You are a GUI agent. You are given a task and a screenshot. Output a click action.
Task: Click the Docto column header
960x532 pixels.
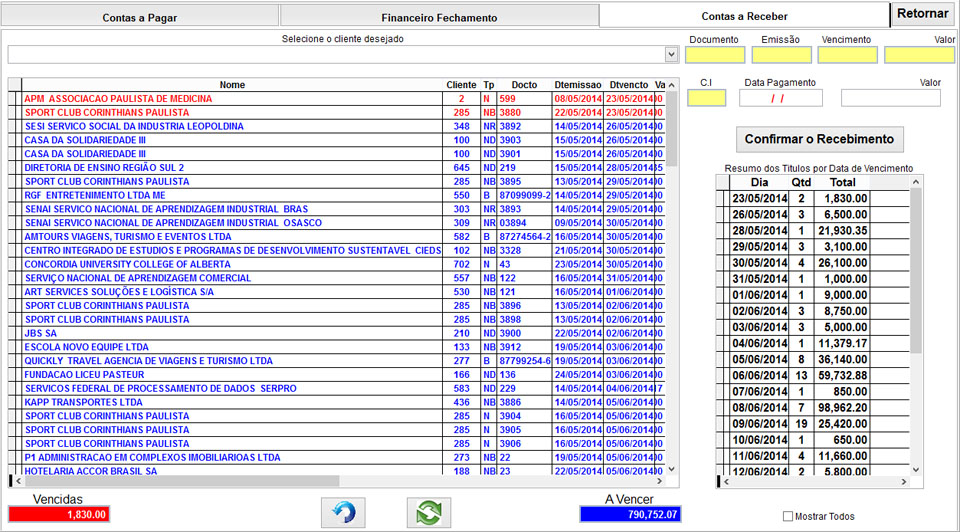click(524, 85)
